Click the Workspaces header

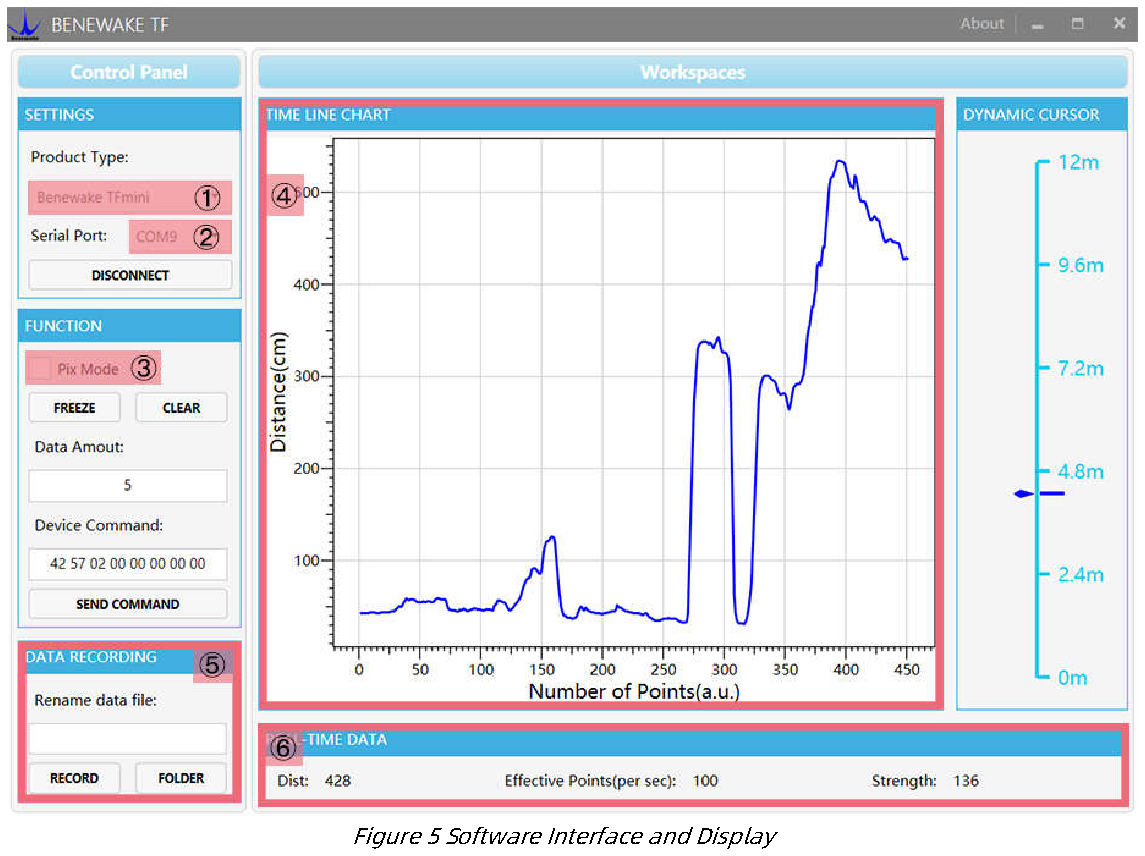[x=693, y=72]
